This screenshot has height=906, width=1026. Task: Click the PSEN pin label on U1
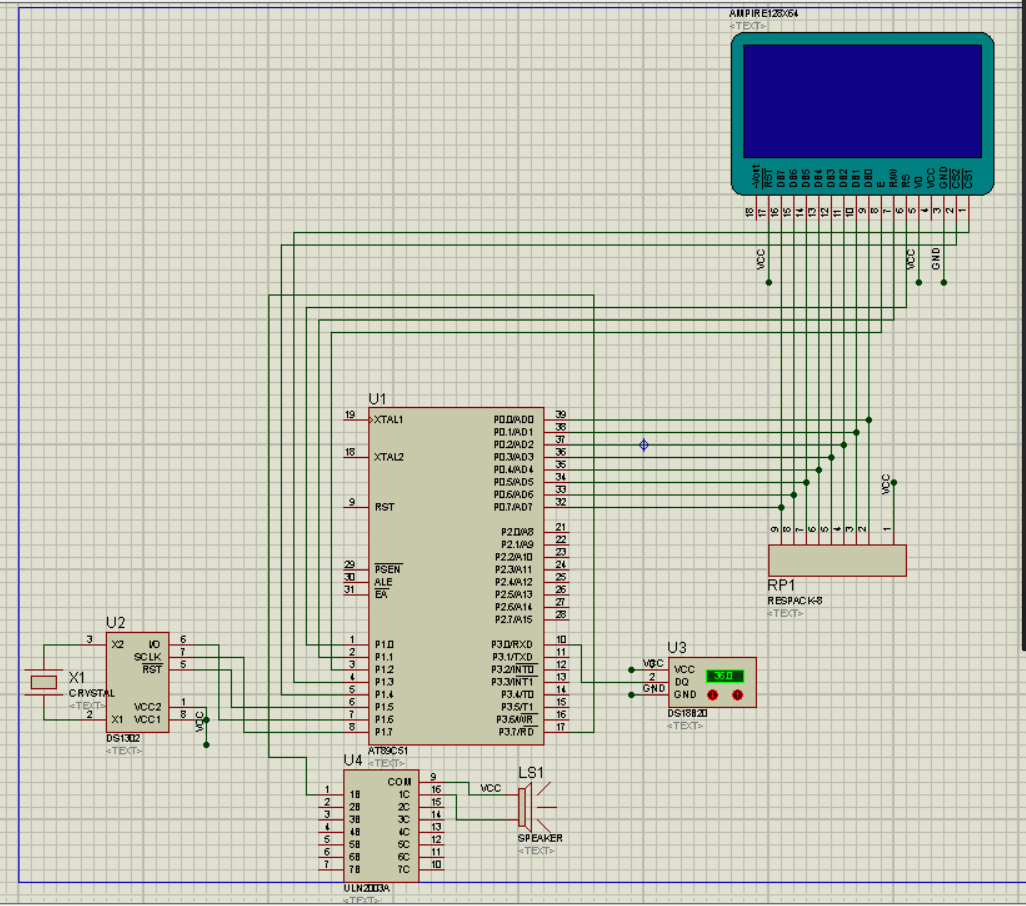click(x=388, y=569)
